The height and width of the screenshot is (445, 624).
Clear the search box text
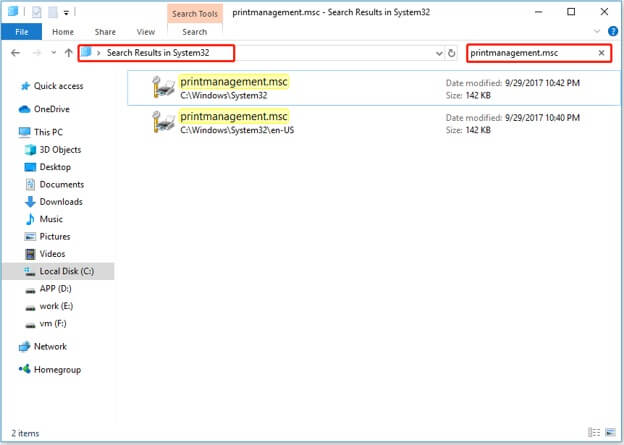click(x=601, y=53)
